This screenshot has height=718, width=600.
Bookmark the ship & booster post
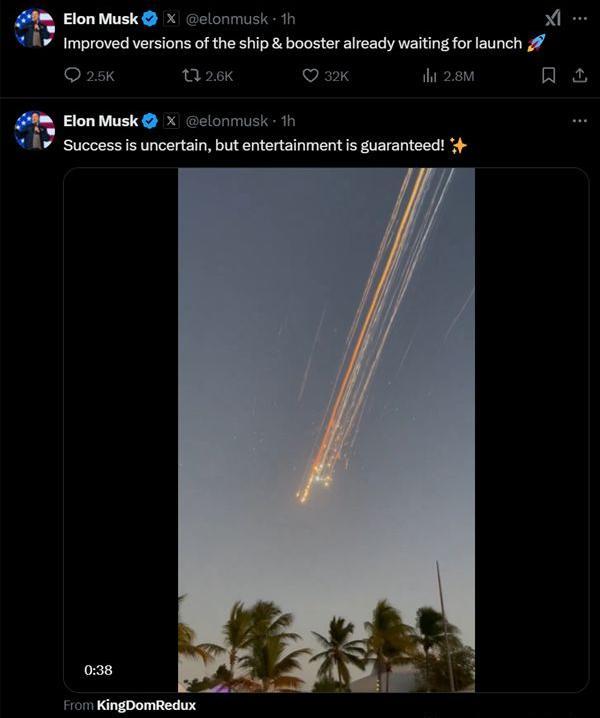[548, 75]
